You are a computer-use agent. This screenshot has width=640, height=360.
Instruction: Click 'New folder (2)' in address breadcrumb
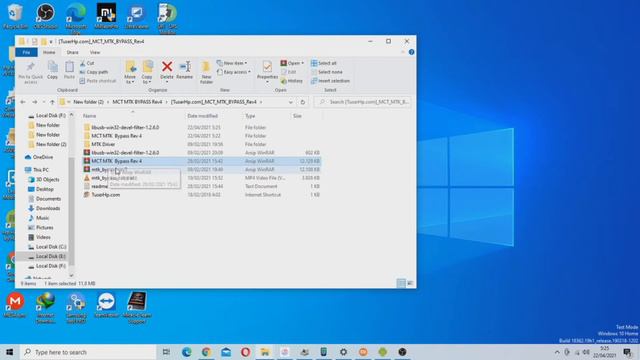[88, 102]
